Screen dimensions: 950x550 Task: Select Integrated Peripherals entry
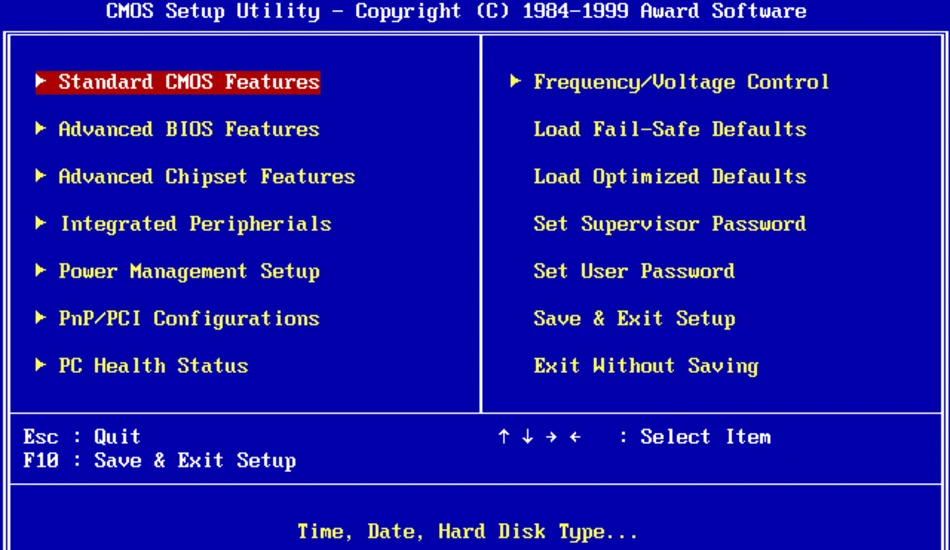(x=196, y=224)
